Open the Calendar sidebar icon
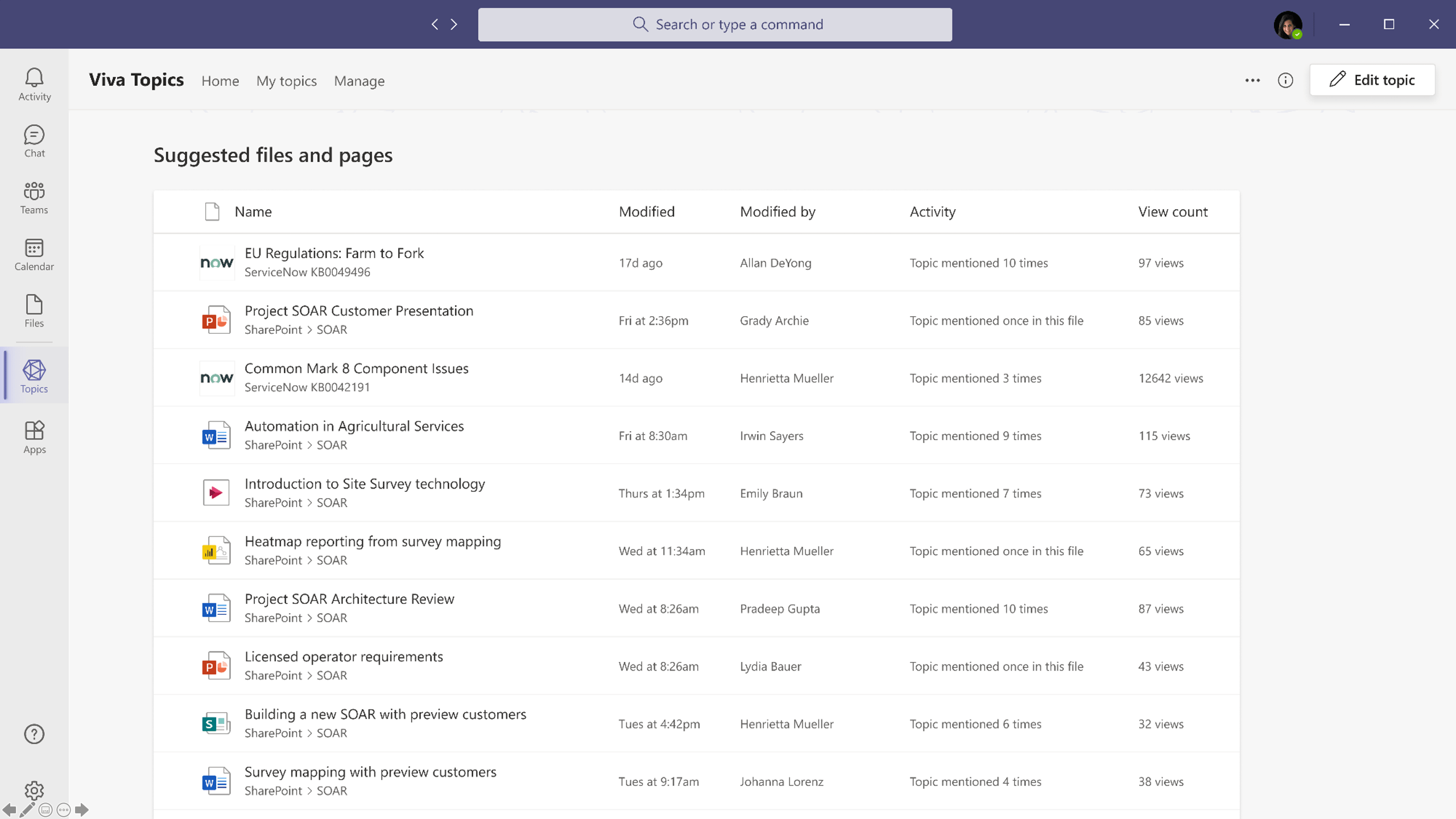The height and width of the screenshot is (819, 1456). pos(34,254)
